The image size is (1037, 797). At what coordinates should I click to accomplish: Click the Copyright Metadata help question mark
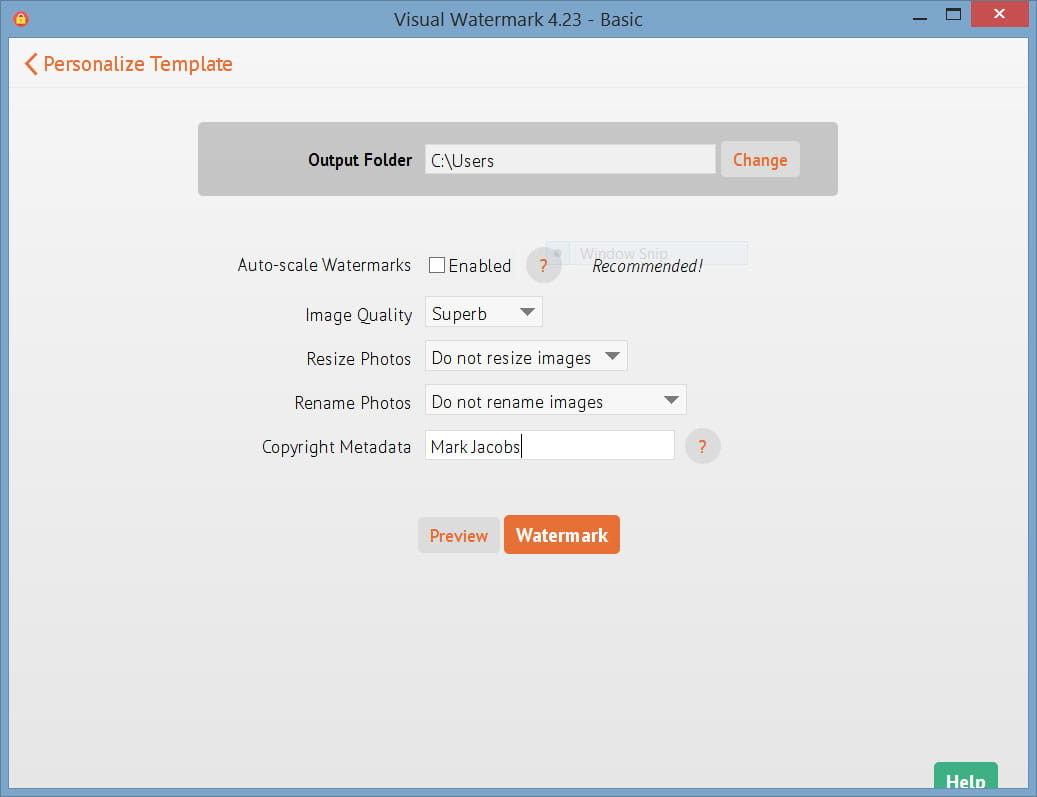pos(702,446)
